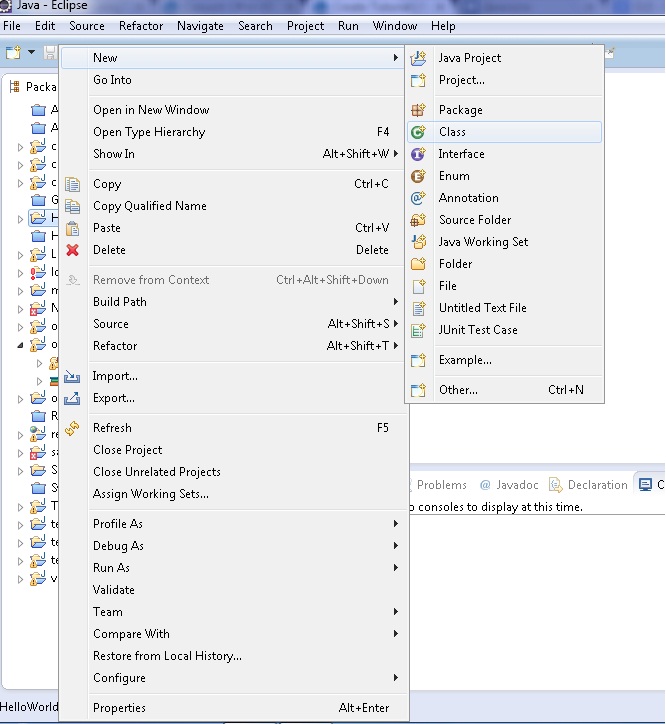This screenshot has height=724, width=666.
Task: Click the Annotation @ icon
Action: [418, 198]
